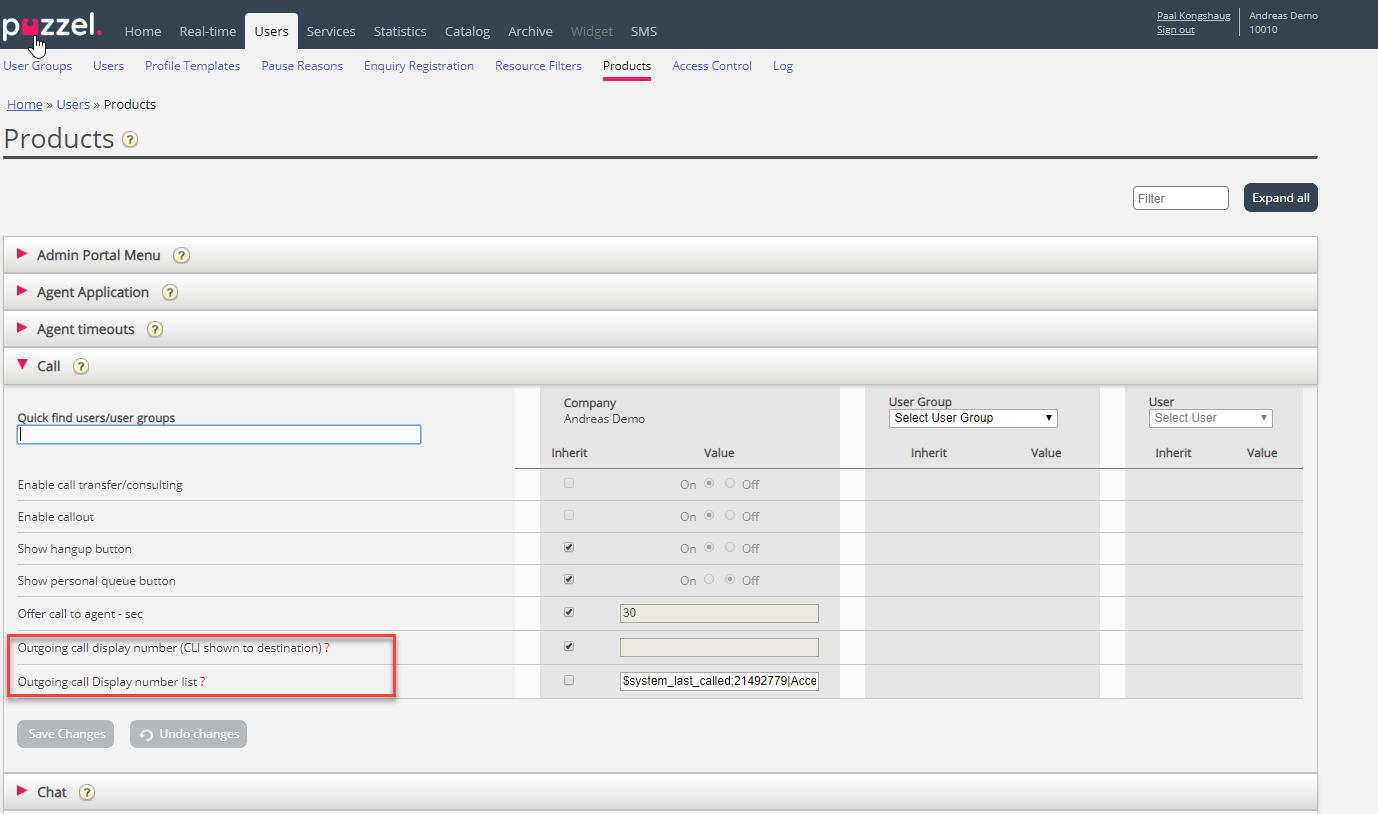Click help icon beside Chat section

tap(87, 792)
